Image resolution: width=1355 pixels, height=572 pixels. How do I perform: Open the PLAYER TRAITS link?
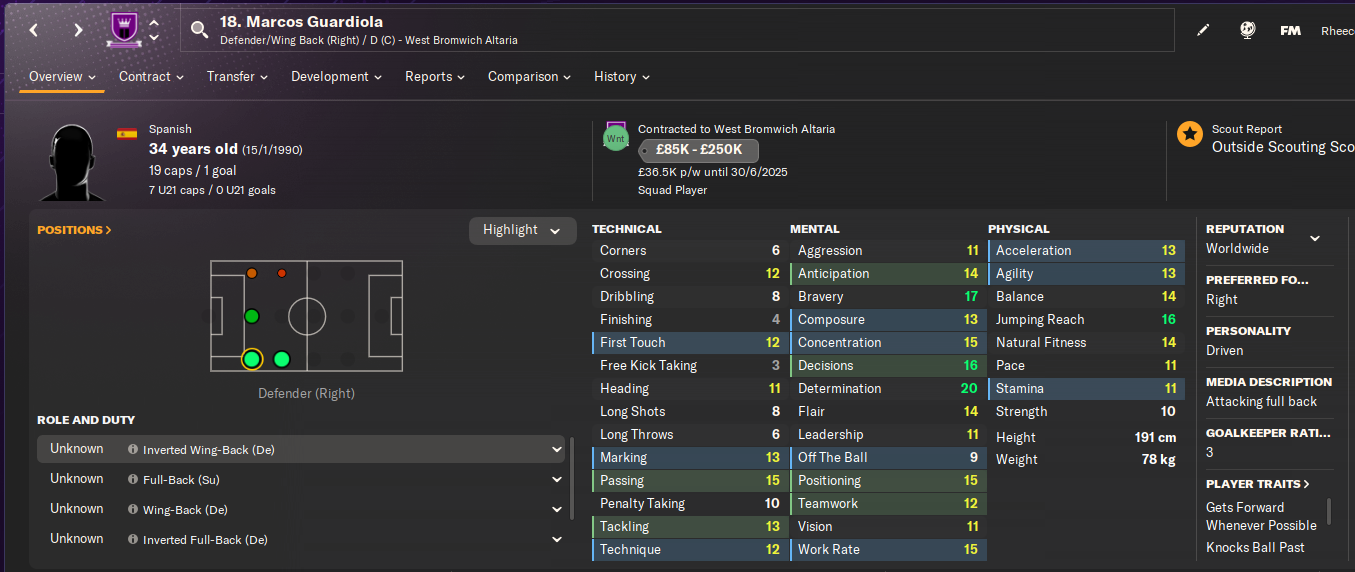pos(1257,484)
